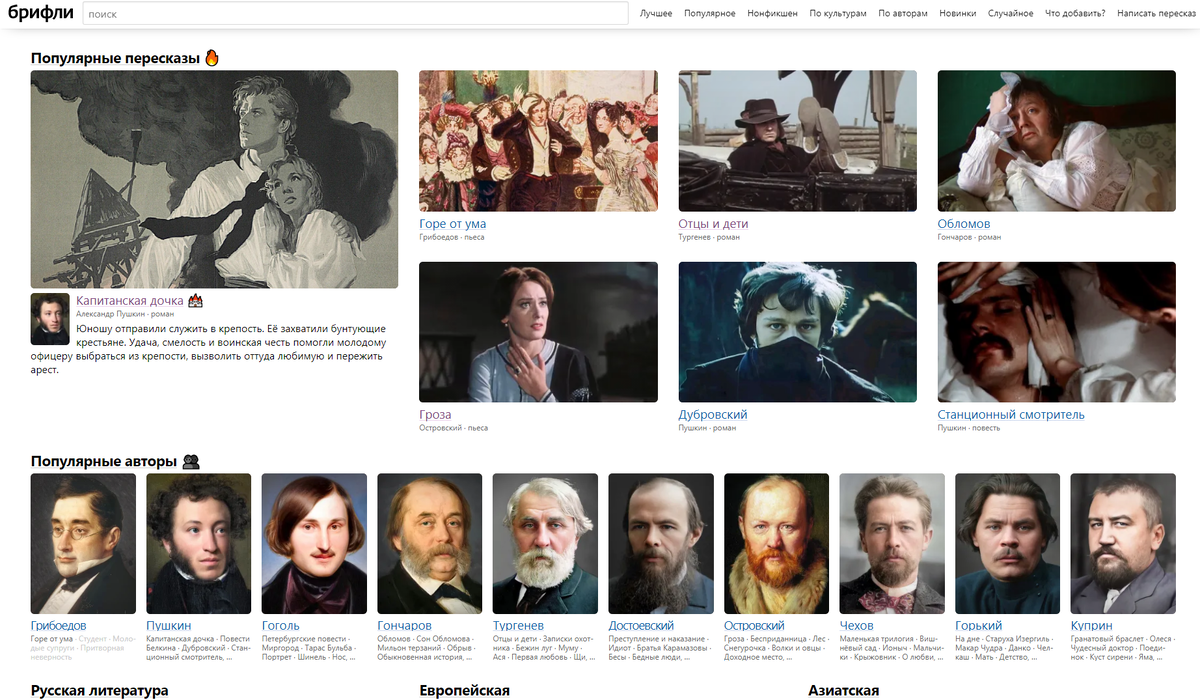Open the По культурам menu
Screen dimensions: 1200x700
838,14
